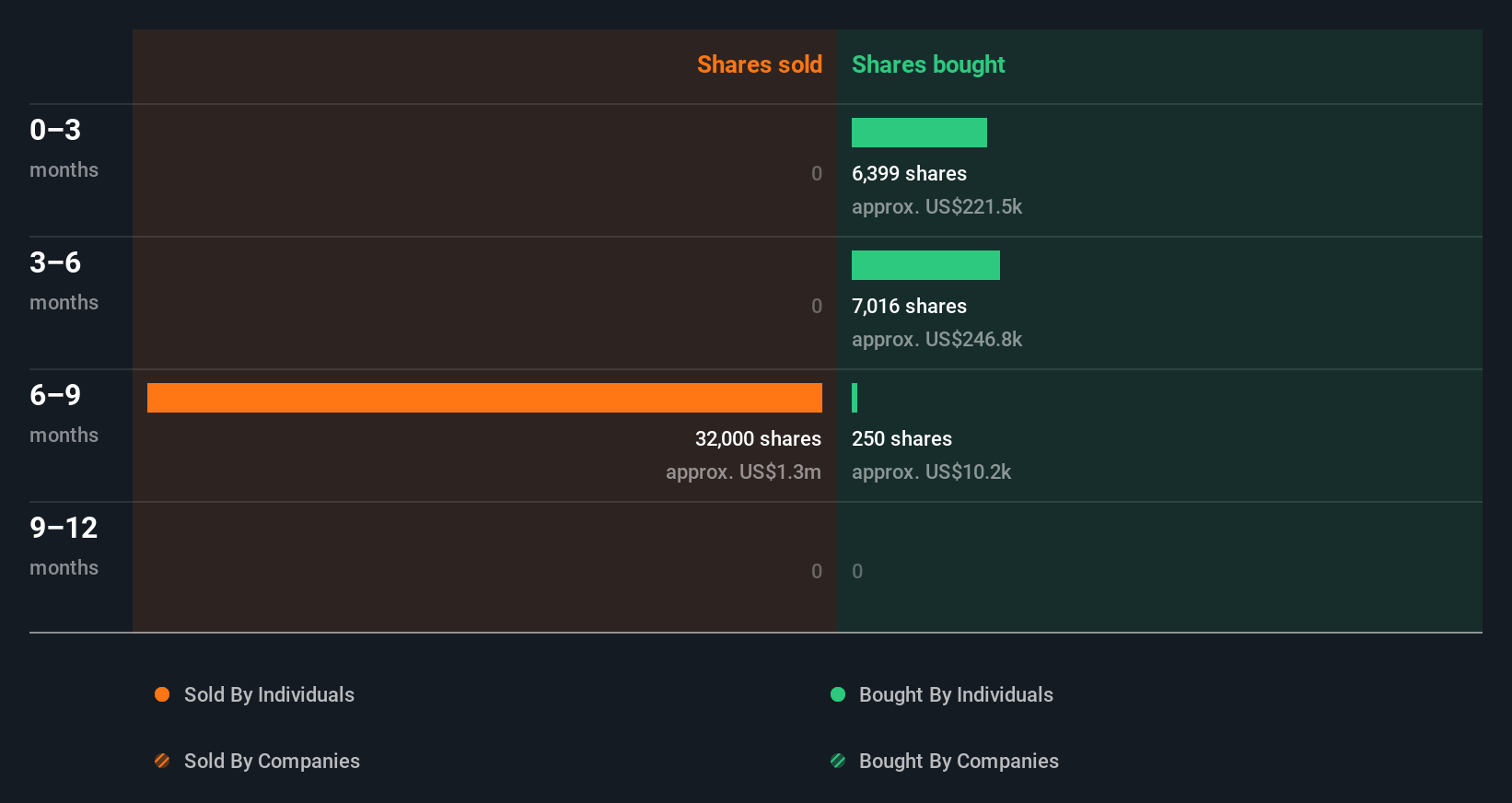The width and height of the screenshot is (1512, 803).
Task: Click the 250 shares value
Action: click(x=901, y=439)
